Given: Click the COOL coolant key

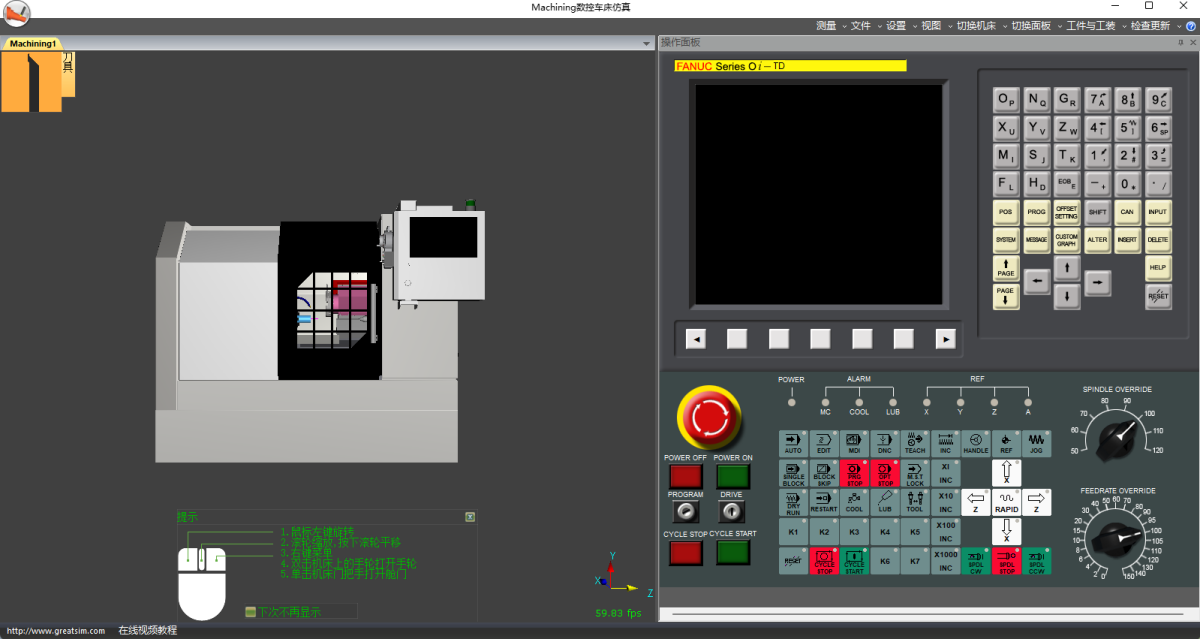Looking at the screenshot, I should tap(854, 502).
